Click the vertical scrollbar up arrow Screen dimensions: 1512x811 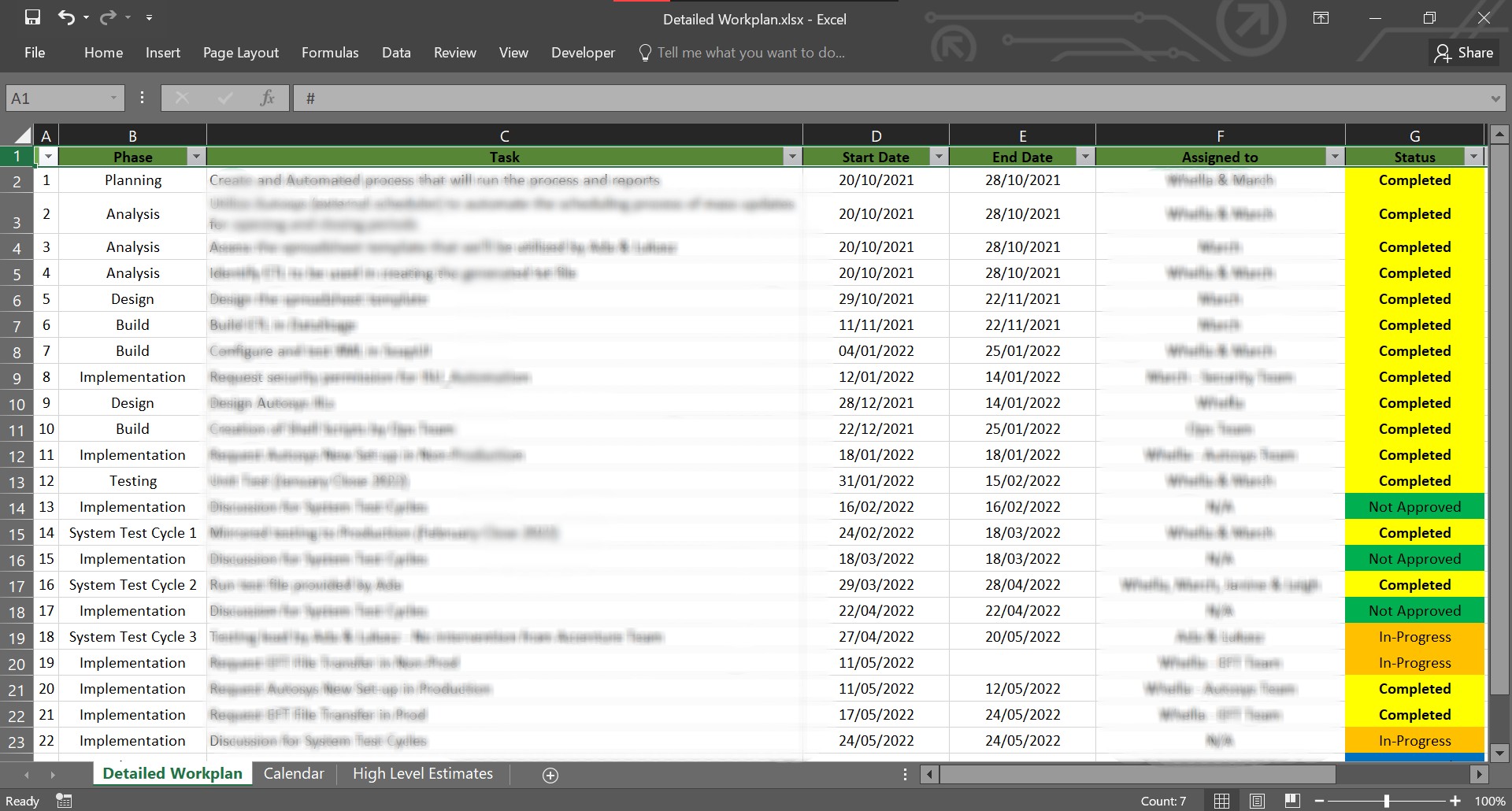pos(1499,135)
